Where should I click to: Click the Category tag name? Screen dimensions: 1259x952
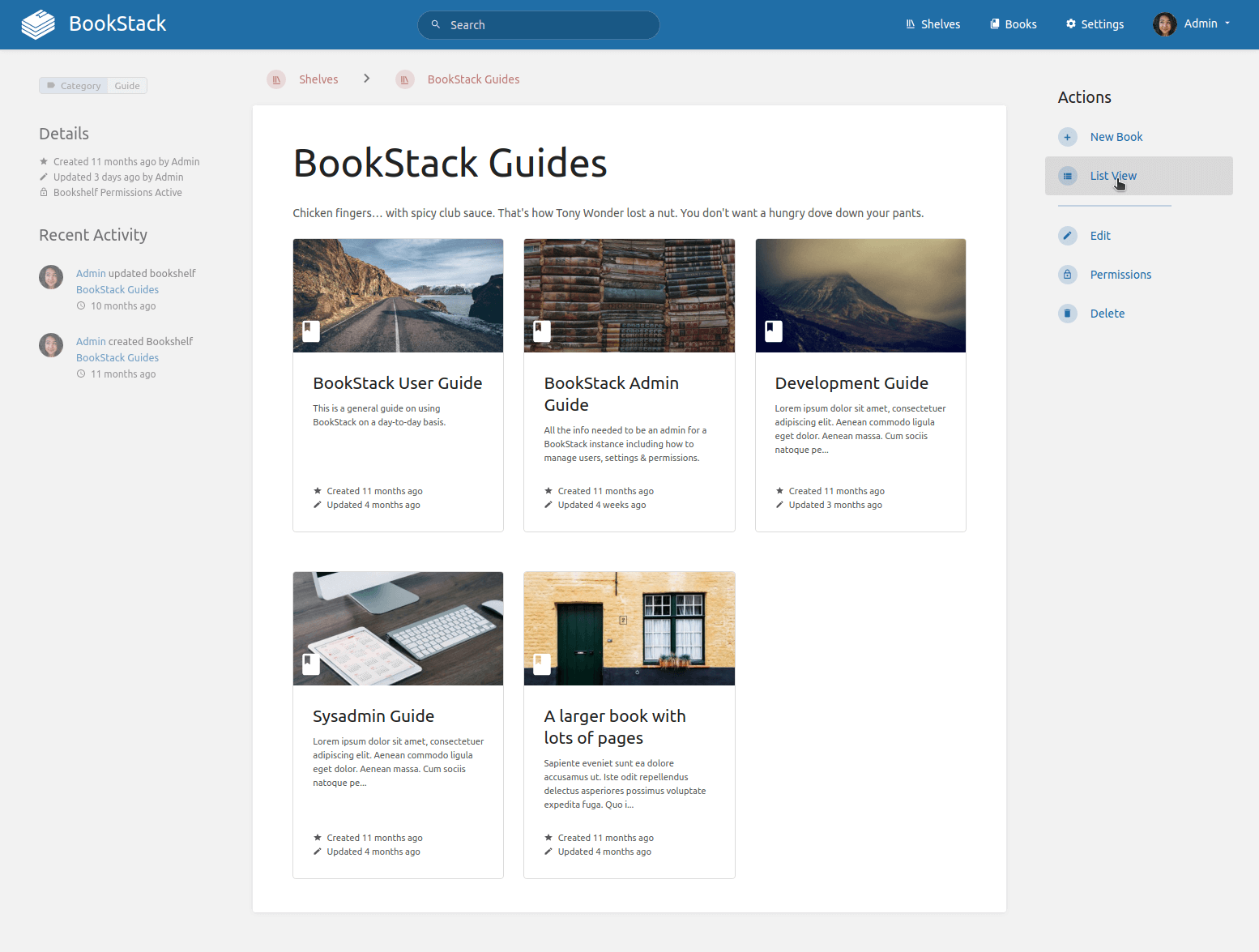pos(81,86)
